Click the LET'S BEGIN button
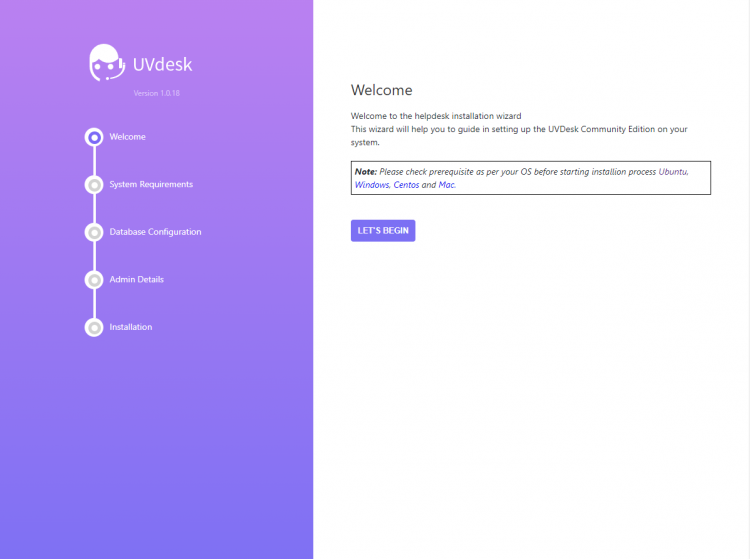This screenshot has height=559, width=750. pos(383,230)
